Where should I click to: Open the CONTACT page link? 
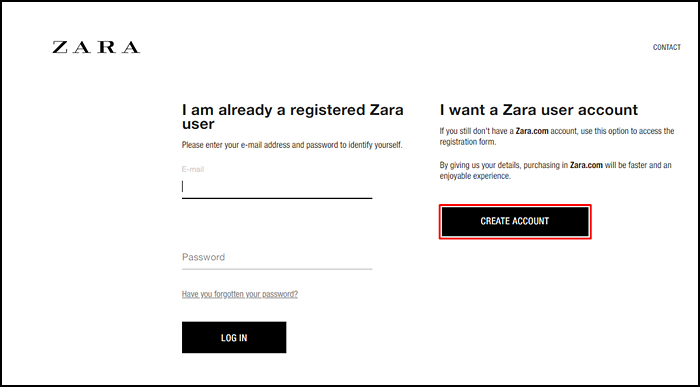click(667, 47)
